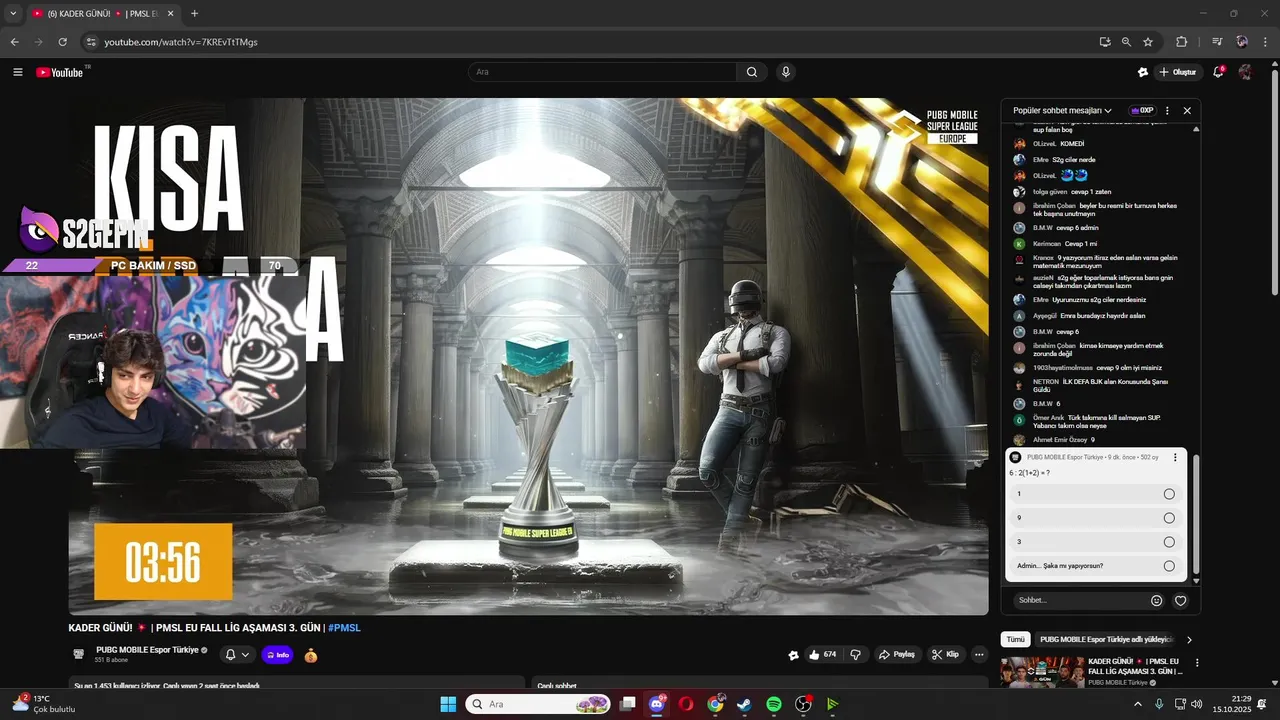View site information icon in address bar
The width and height of the screenshot is (1280, 720).
coord(91,42)
